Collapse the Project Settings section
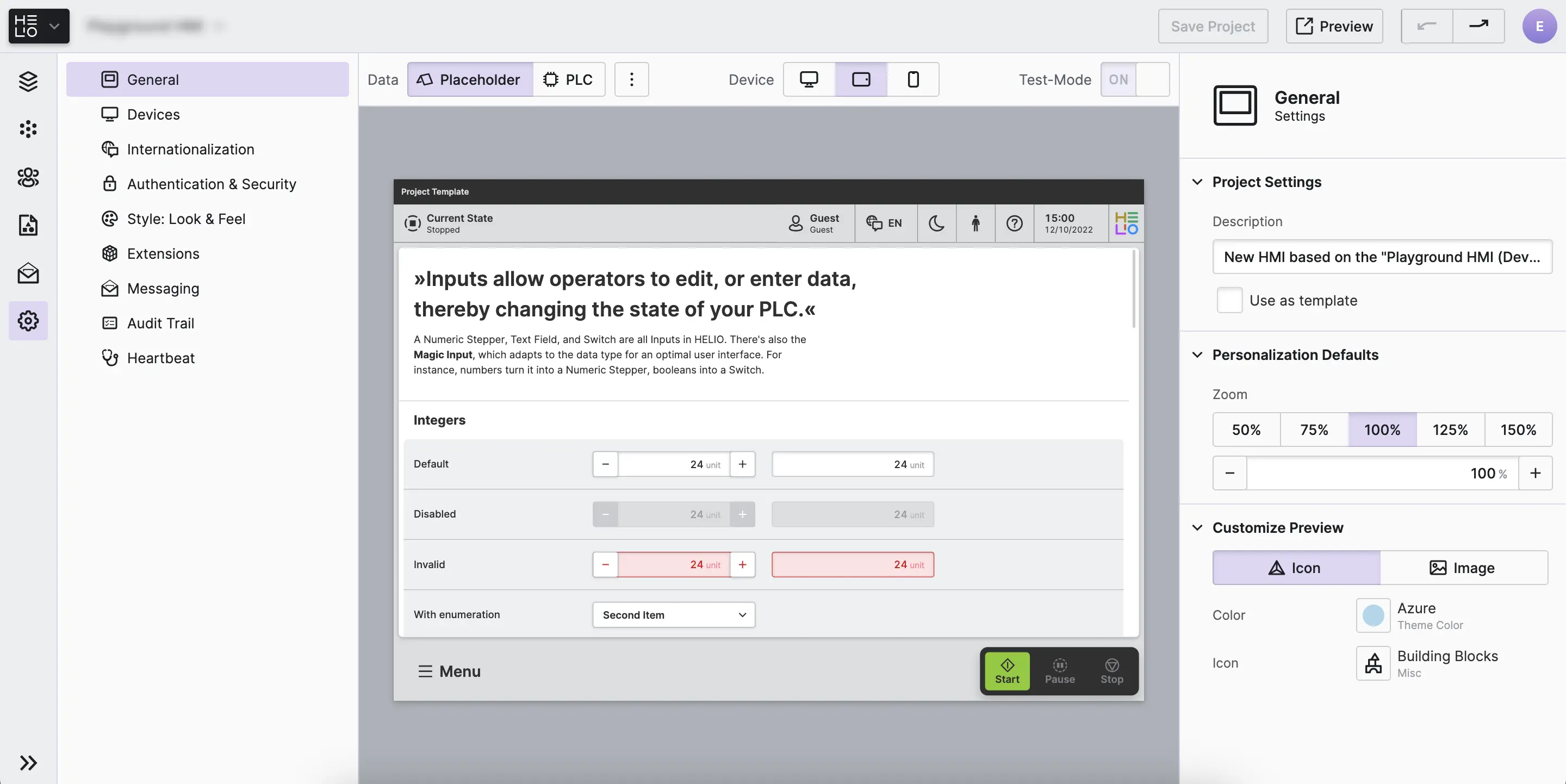1566x784 pixels. click(x=1197, y=182)
